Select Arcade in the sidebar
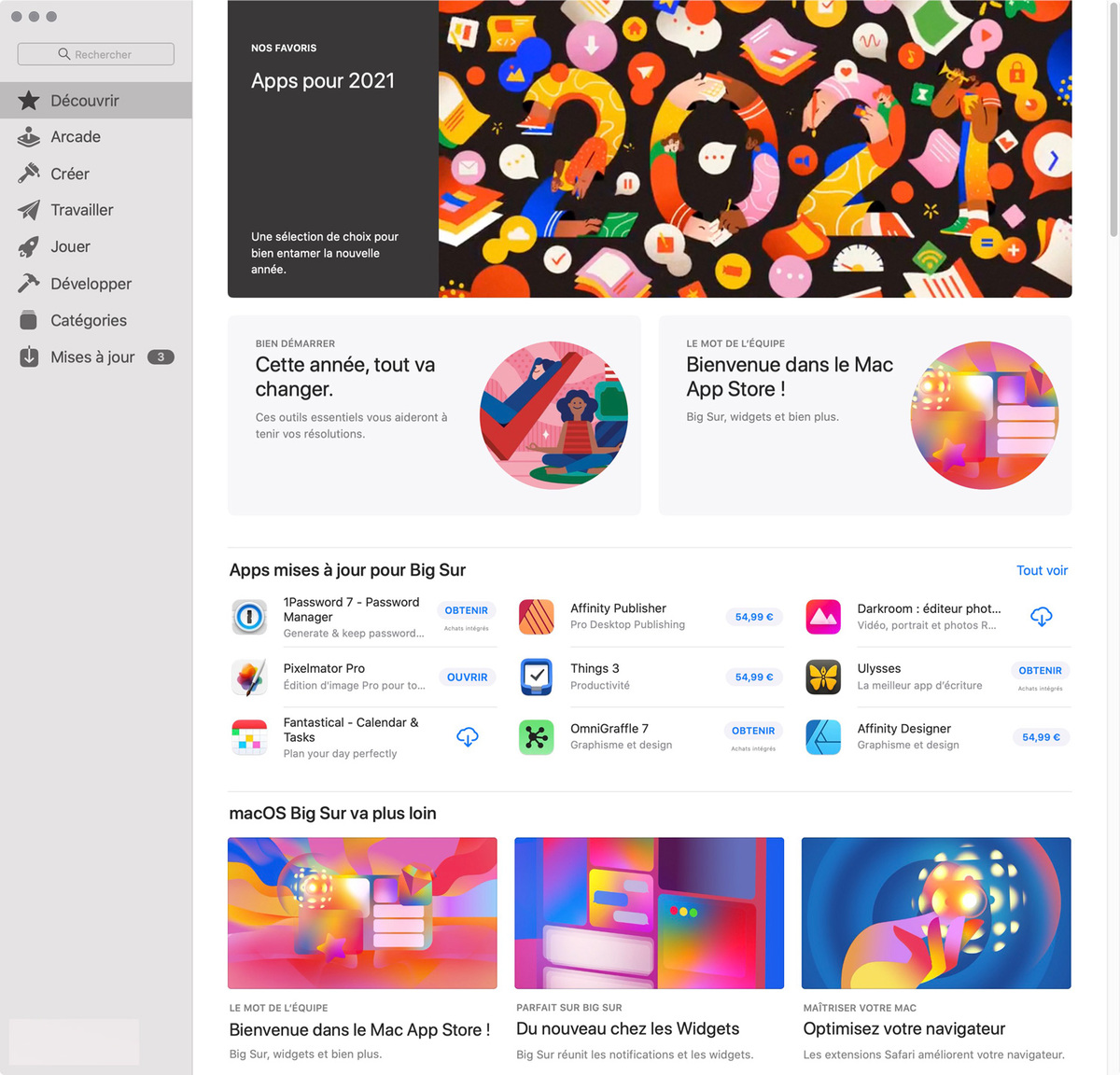This screenshot has height=1075, width=1120. (x=96, y=137)
